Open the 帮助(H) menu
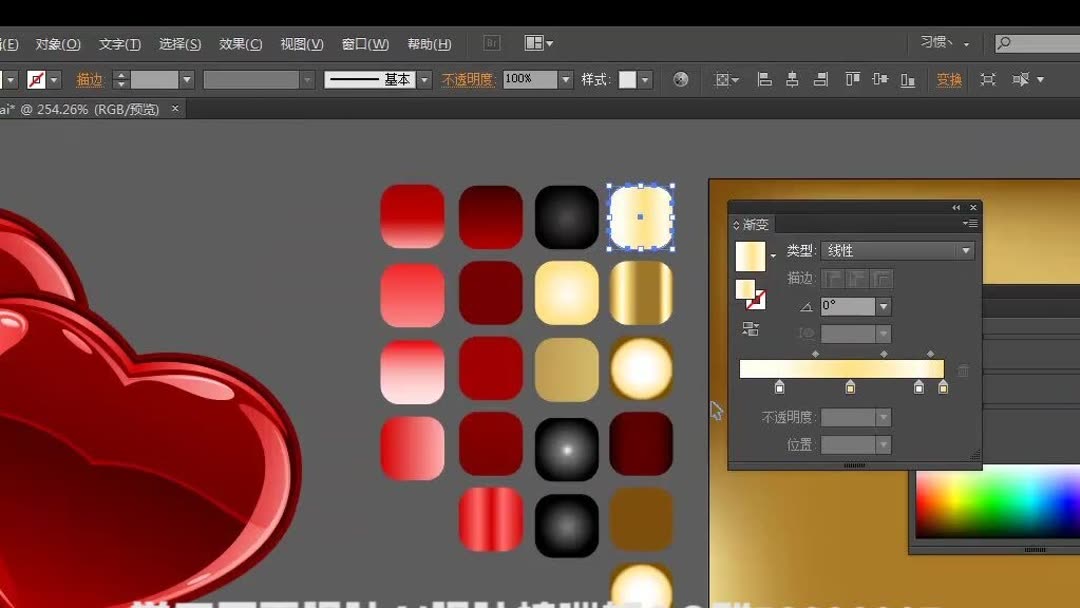Screen dimensions: 1080x608 coord(429,44)
